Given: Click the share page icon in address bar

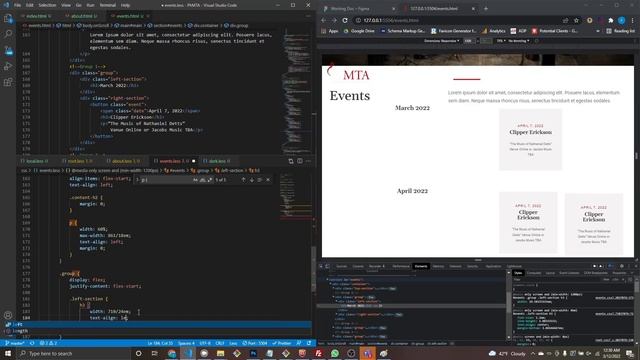Looking at the screenshot, I should pyautogui.click(x=566, y=20).
